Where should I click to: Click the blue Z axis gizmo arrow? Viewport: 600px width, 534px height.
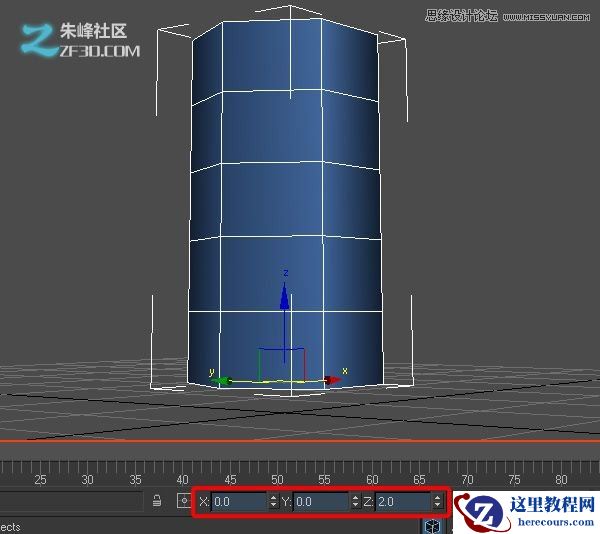click(284, 296)
